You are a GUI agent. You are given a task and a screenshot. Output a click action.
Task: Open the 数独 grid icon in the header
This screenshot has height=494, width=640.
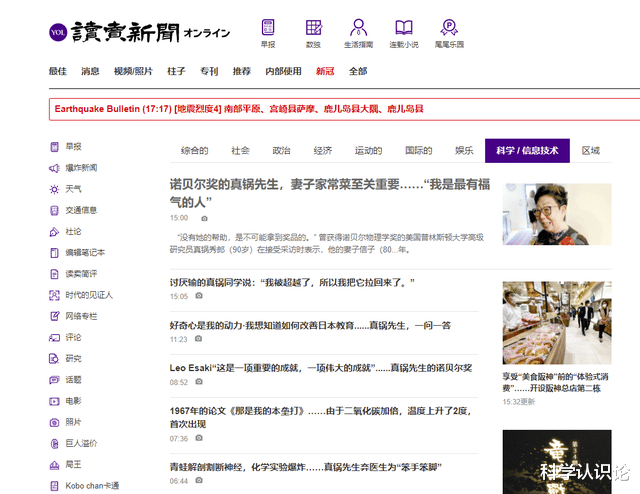(313, 27)
